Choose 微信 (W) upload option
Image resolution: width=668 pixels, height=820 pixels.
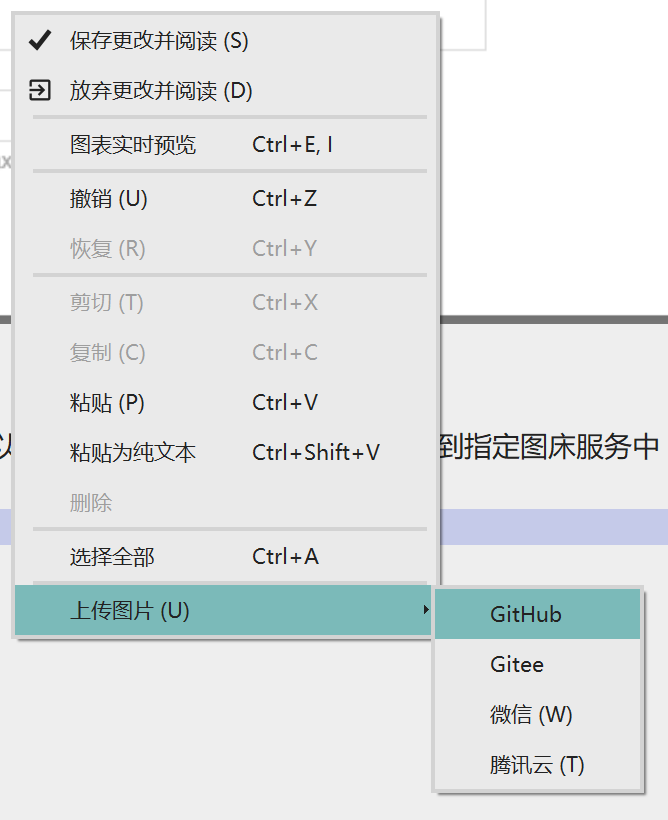coord(538,714)
